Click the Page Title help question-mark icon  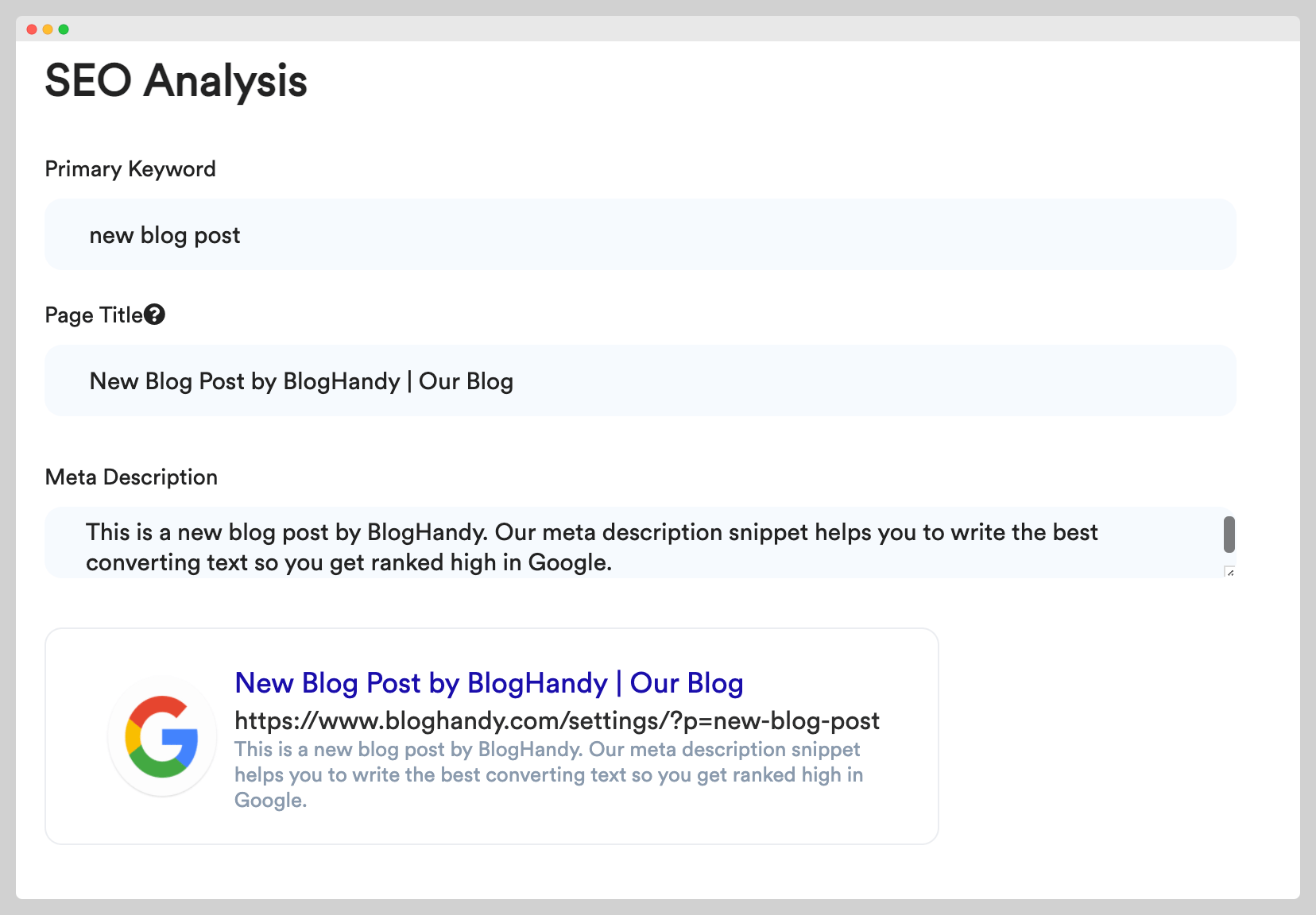154,315
